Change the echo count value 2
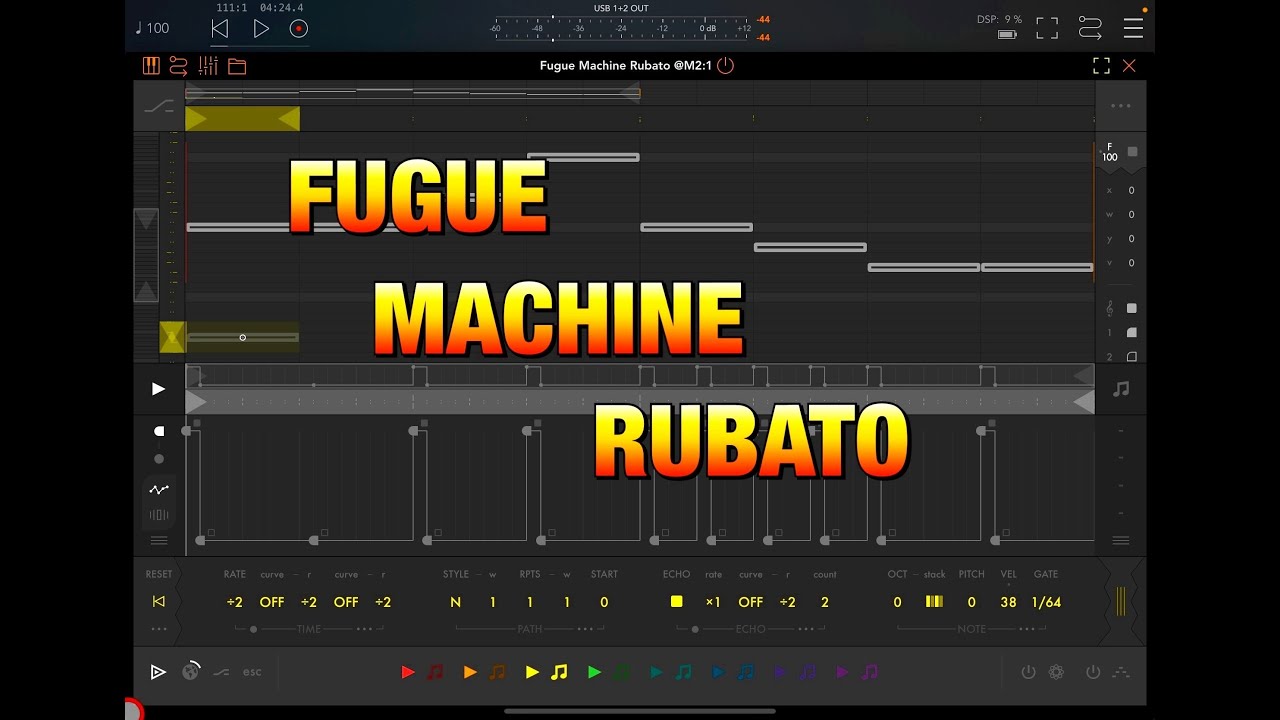 (825, 602)
